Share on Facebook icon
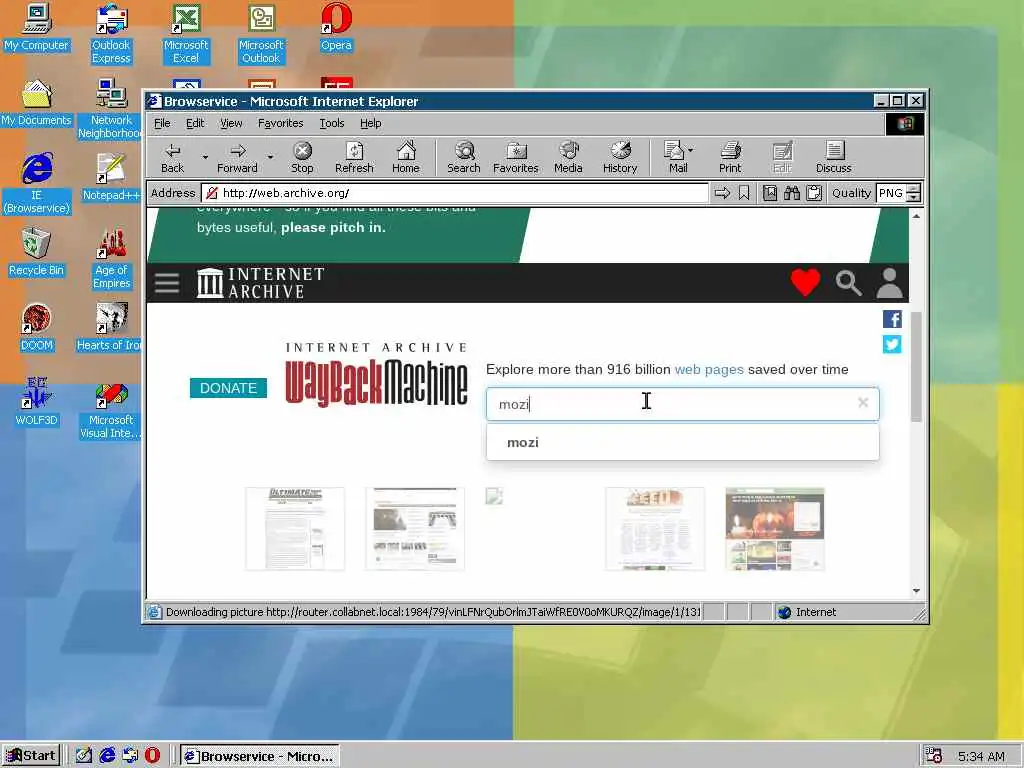Viewport: 1024px width, 768px height. point(892,319)
